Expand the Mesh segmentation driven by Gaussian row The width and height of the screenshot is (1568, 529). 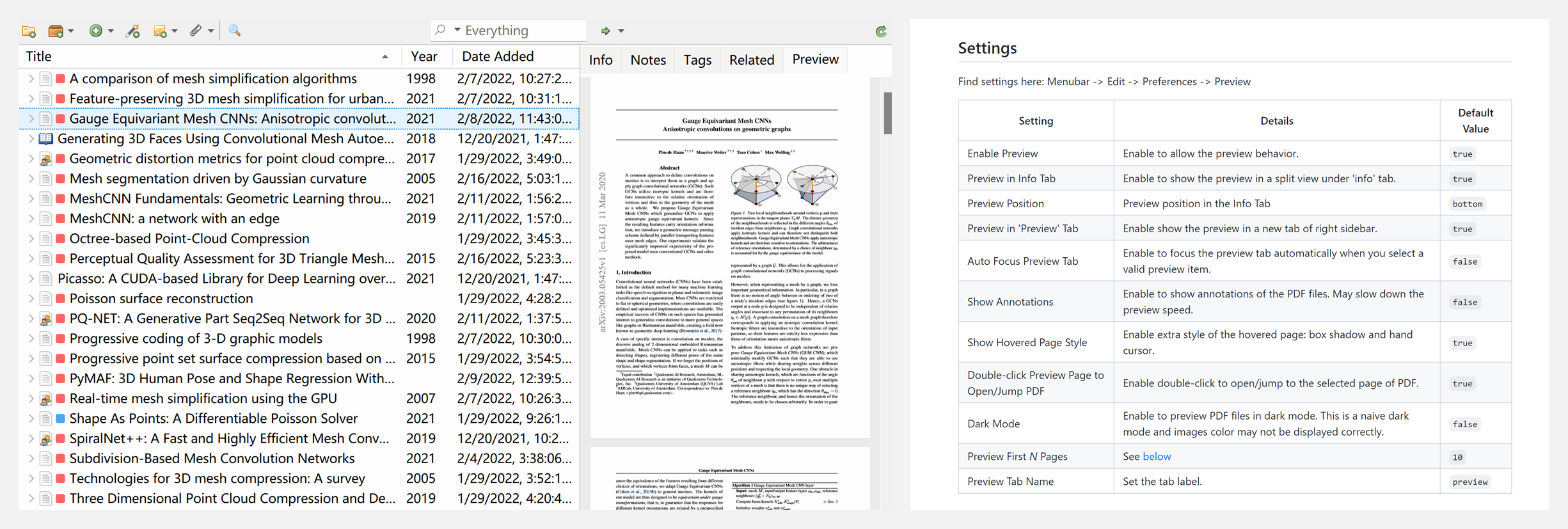(x=31, y=178)
